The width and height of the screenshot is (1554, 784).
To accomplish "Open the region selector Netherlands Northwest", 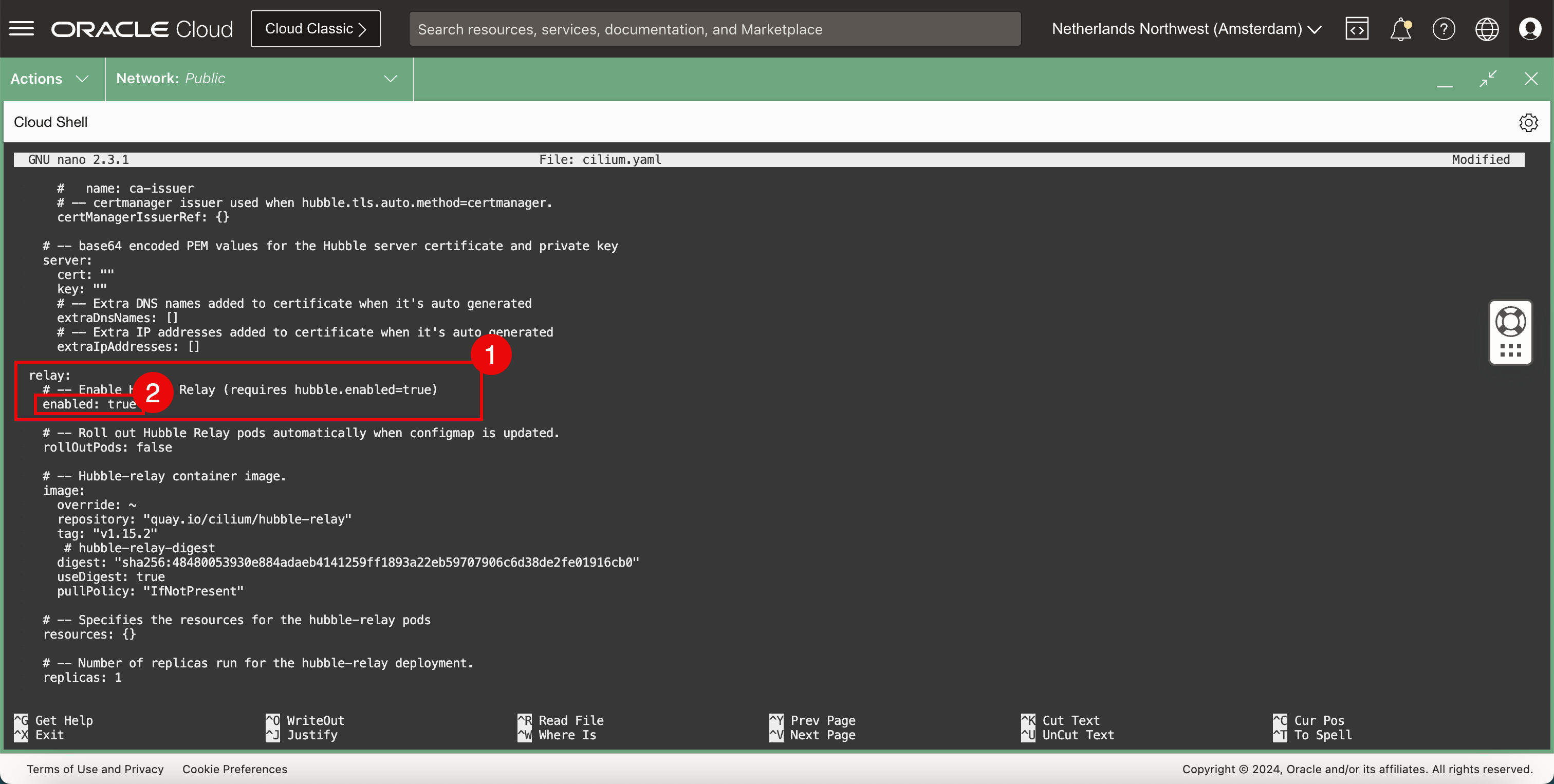I will point(1186,29).
